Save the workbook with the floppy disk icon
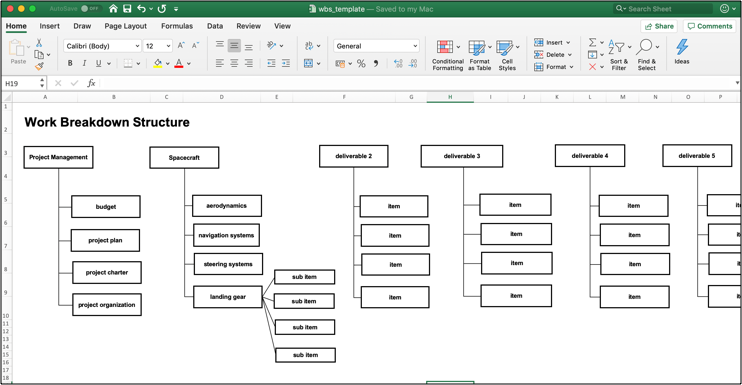Image resolution: width=742 pixels, height=385 pixels. (127, 9)
